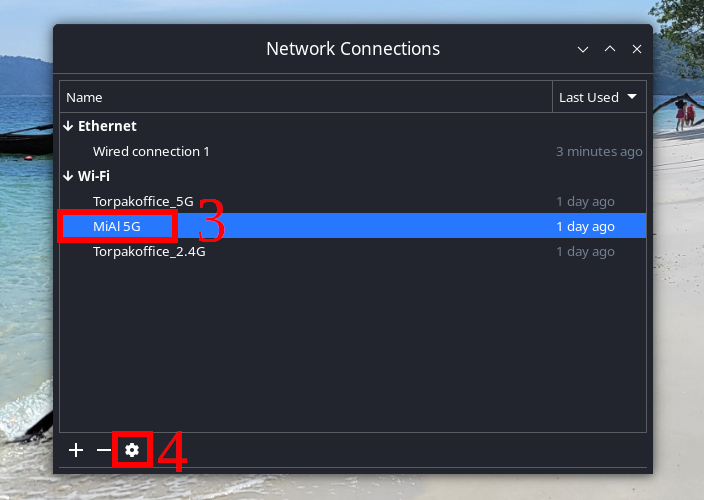Viewport: 704px width, 500px height.
Task: Click the Ethernet category label
Action: pos(107,126)
